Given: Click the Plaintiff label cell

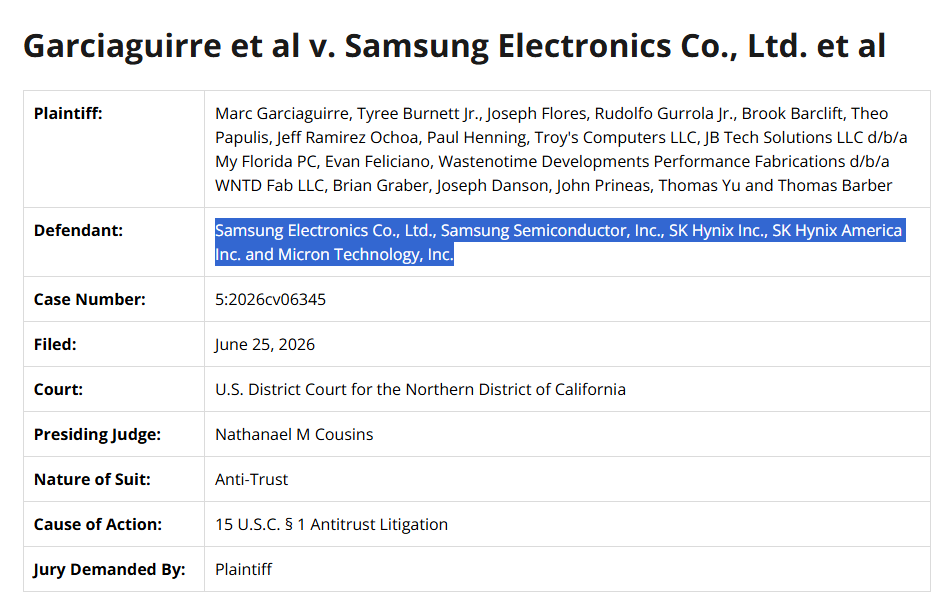Looking at the screenshot, I should tap(114, 149).
